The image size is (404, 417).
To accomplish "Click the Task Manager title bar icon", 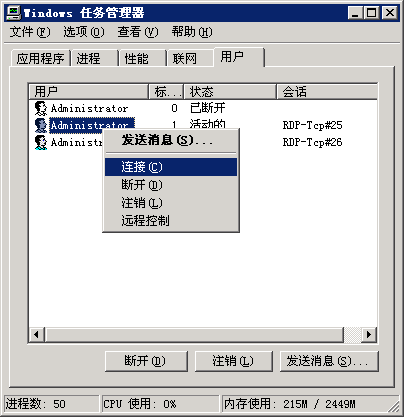I will 13,13.
